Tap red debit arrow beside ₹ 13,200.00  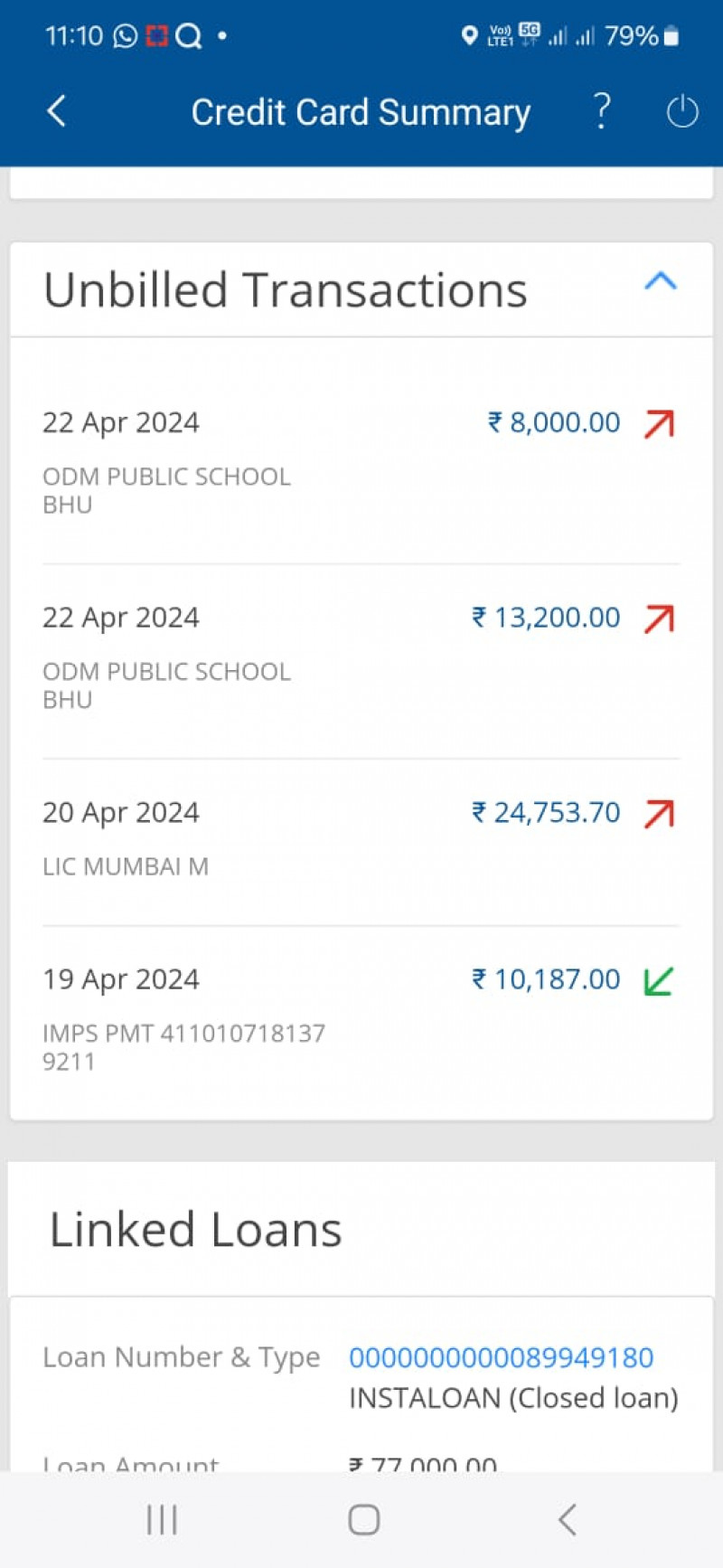click(660, 619)
